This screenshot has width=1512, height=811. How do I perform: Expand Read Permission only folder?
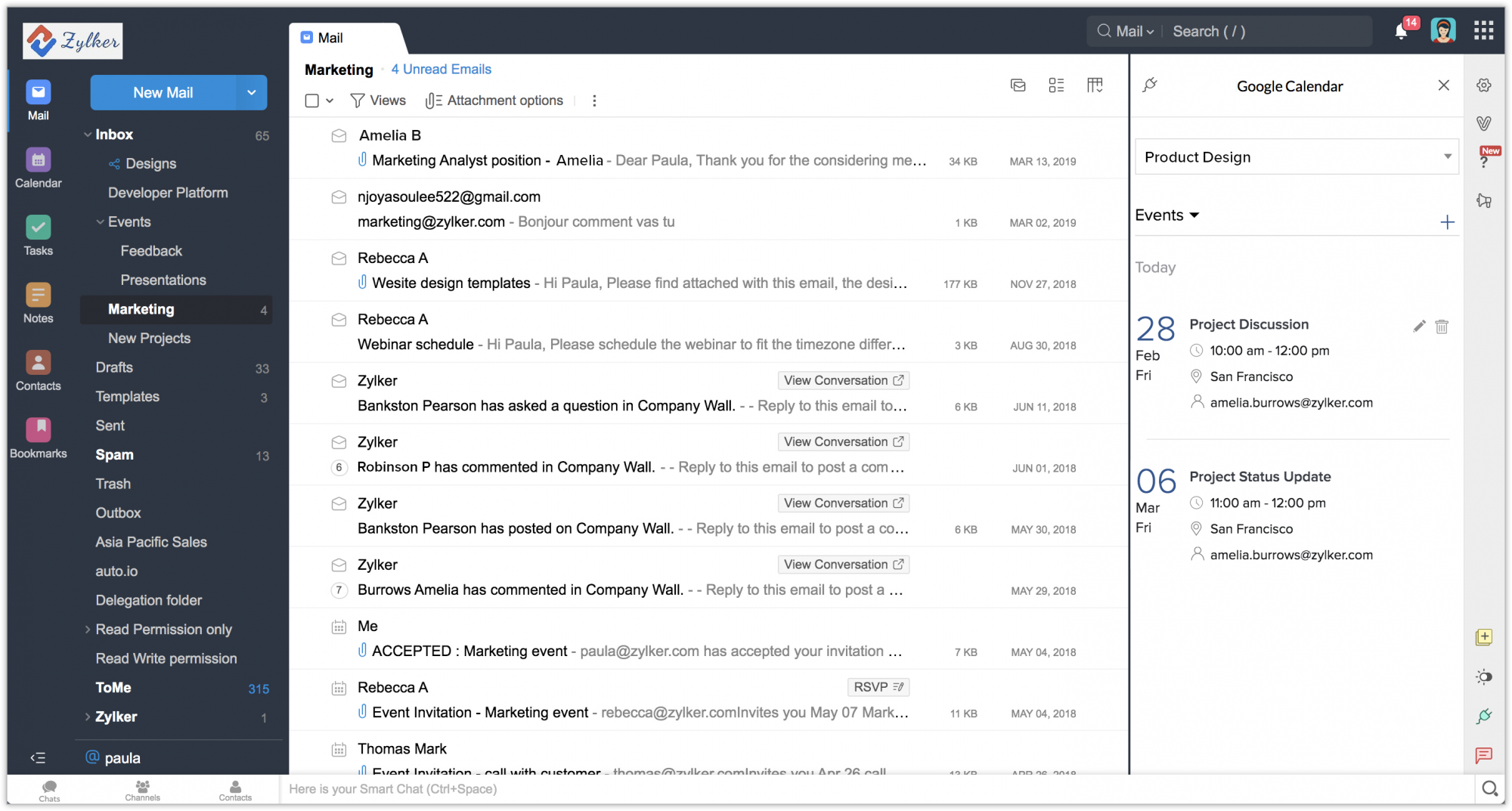pos(88,629)
